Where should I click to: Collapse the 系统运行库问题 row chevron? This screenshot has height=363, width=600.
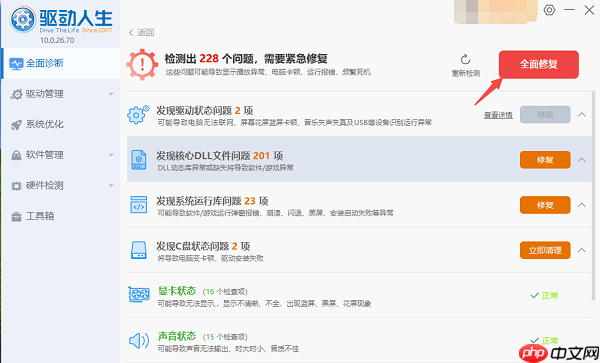[582, 205]
